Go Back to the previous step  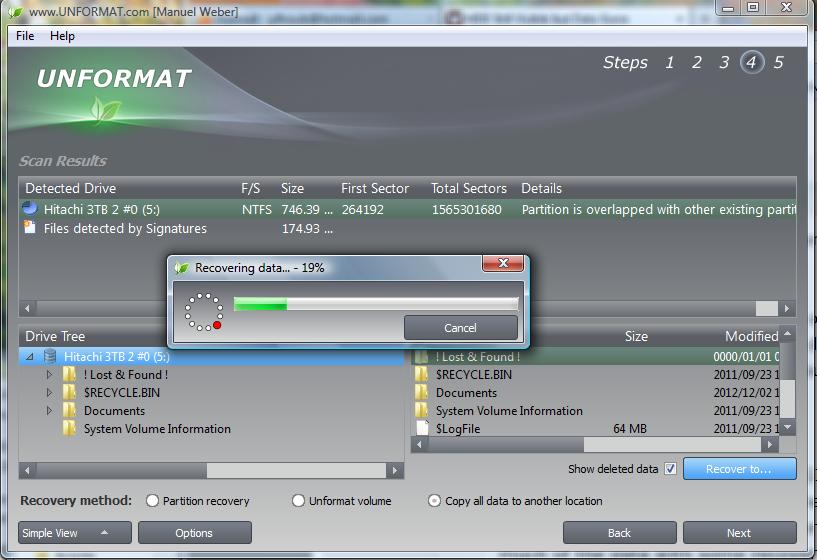click(620, 532)
